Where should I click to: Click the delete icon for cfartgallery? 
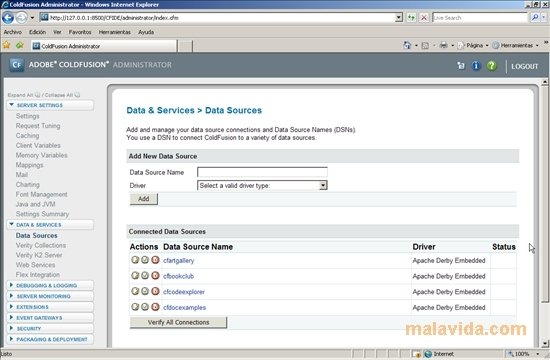[x=155, y=260]
